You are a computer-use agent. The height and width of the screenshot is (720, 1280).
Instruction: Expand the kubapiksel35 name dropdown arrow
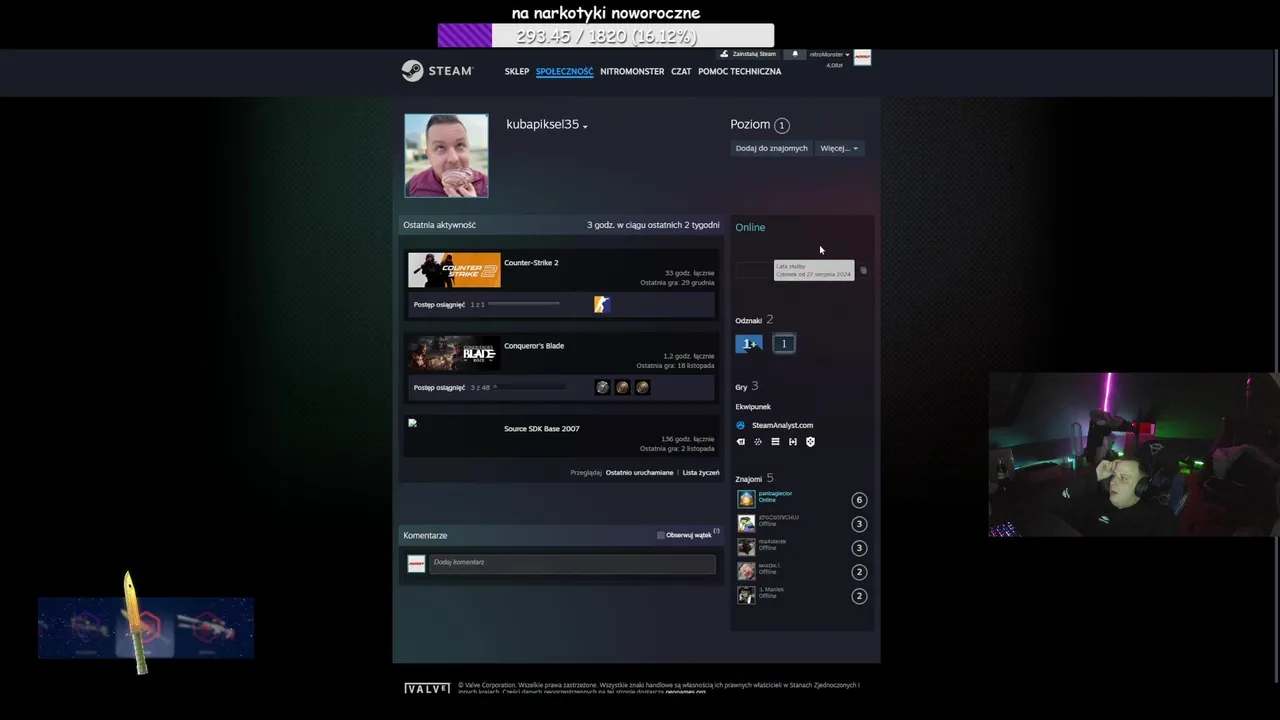point(585,126)
